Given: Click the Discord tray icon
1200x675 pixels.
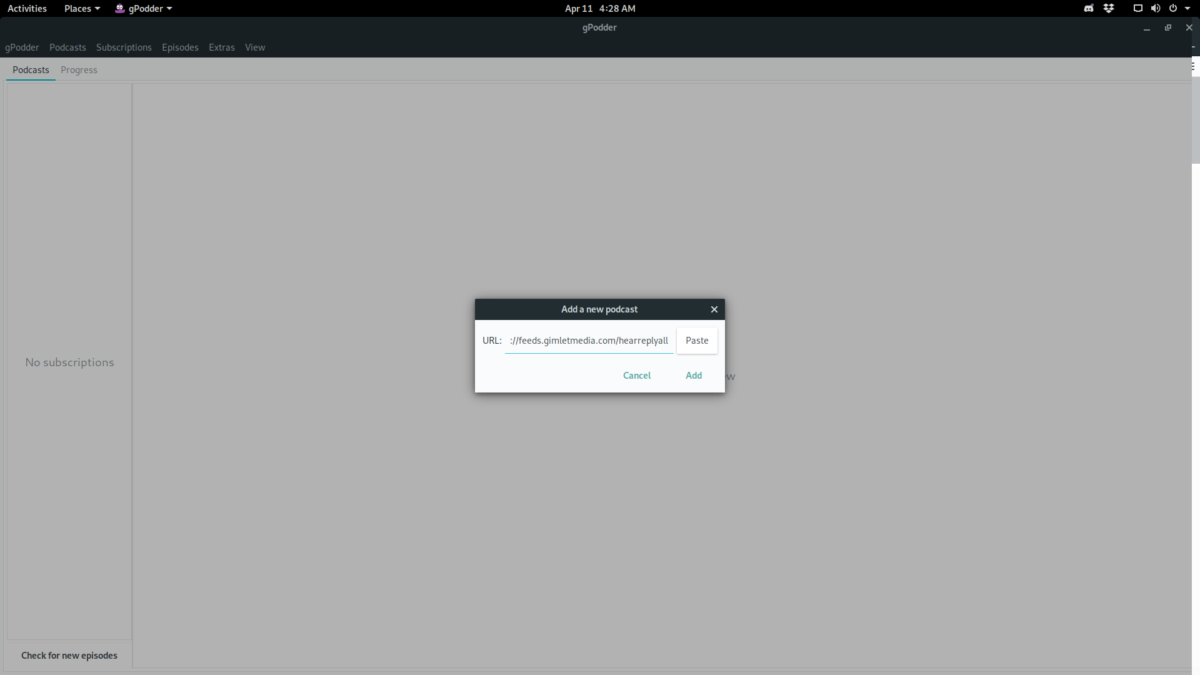Looking at the screenshot, I should pyautogui.click(x=1089, y=8).
